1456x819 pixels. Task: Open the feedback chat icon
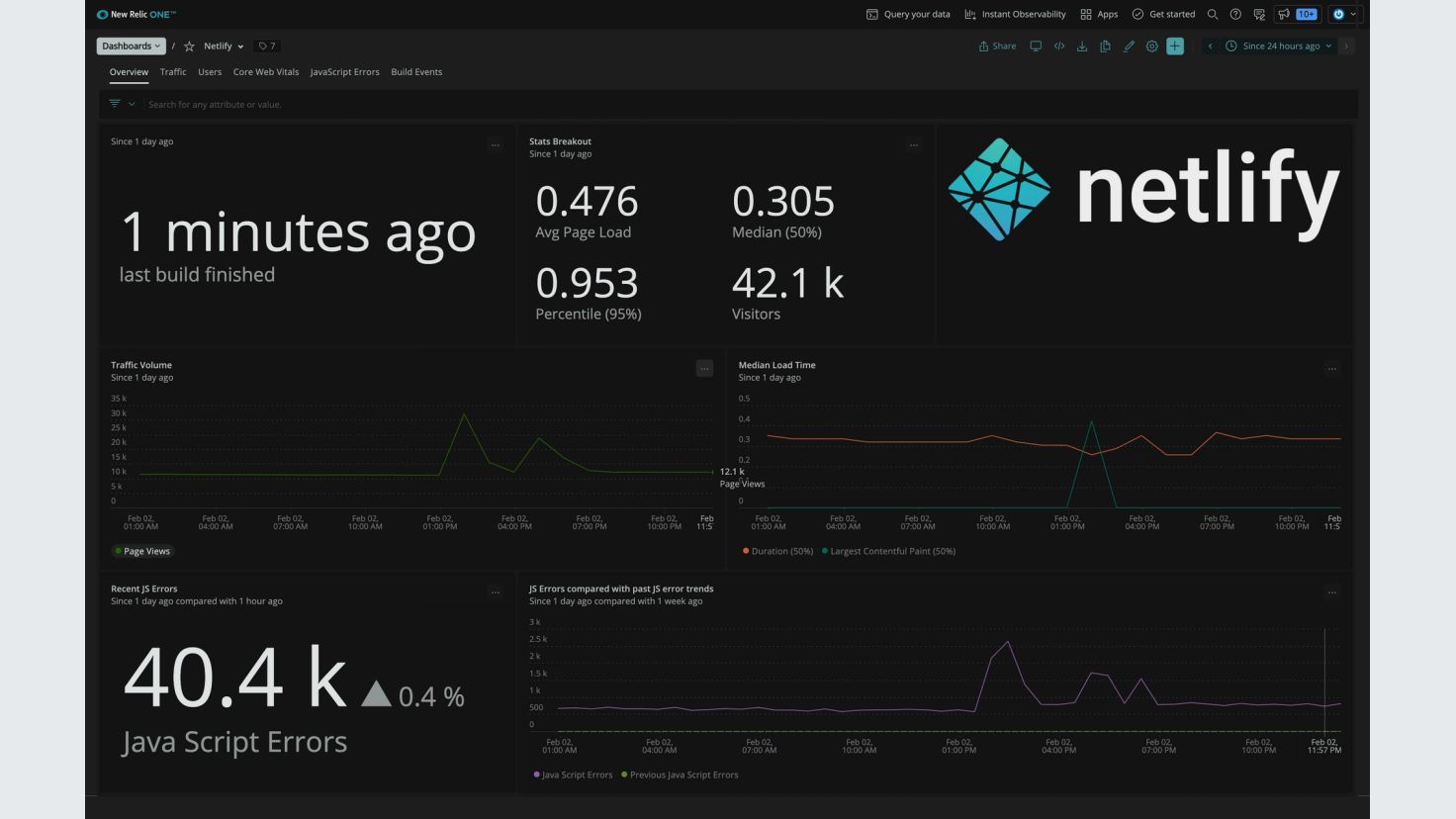[x=1259, y=14]
